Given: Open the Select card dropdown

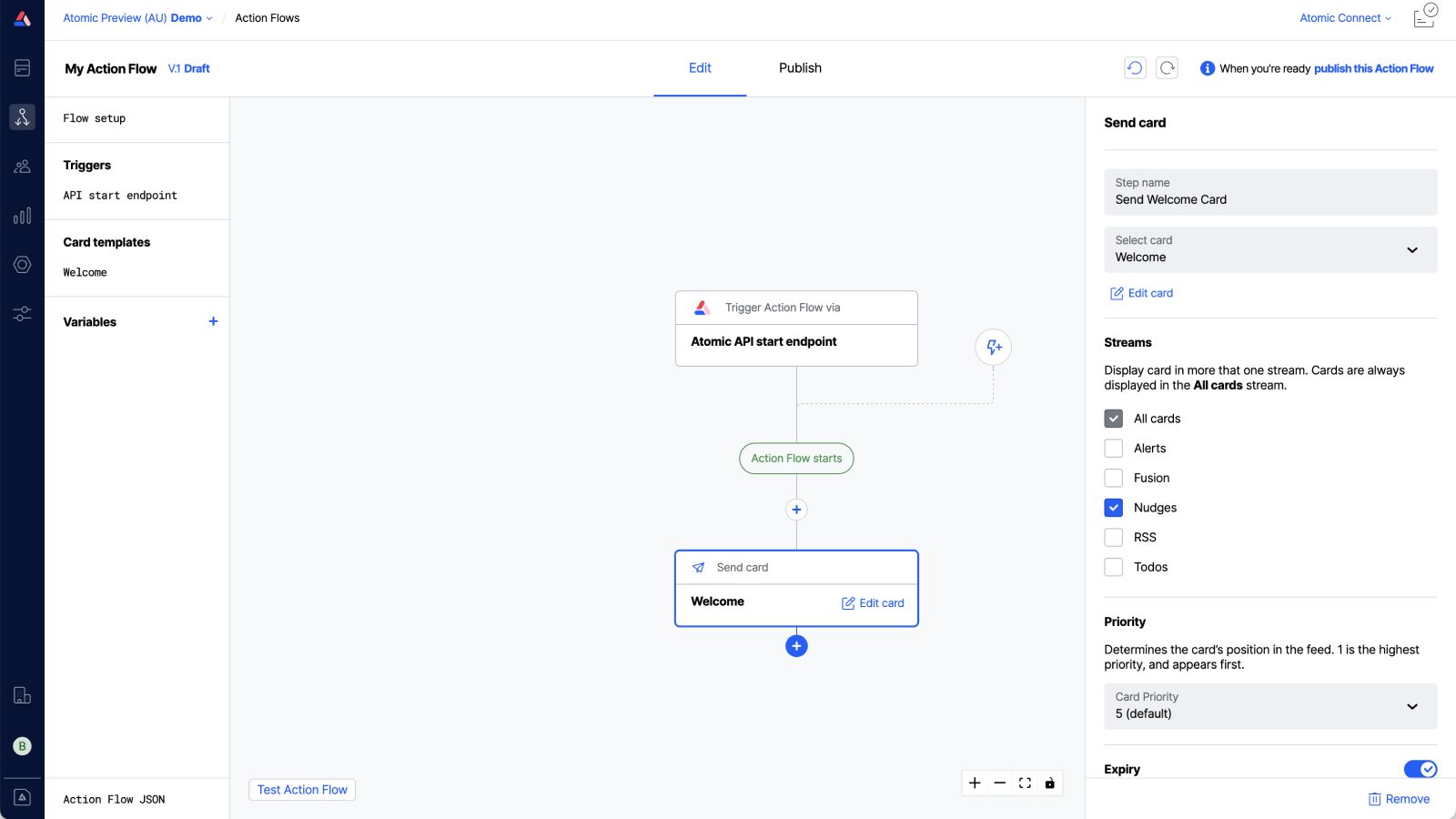Looking at the screenshot, I should tap(1270, 249).
